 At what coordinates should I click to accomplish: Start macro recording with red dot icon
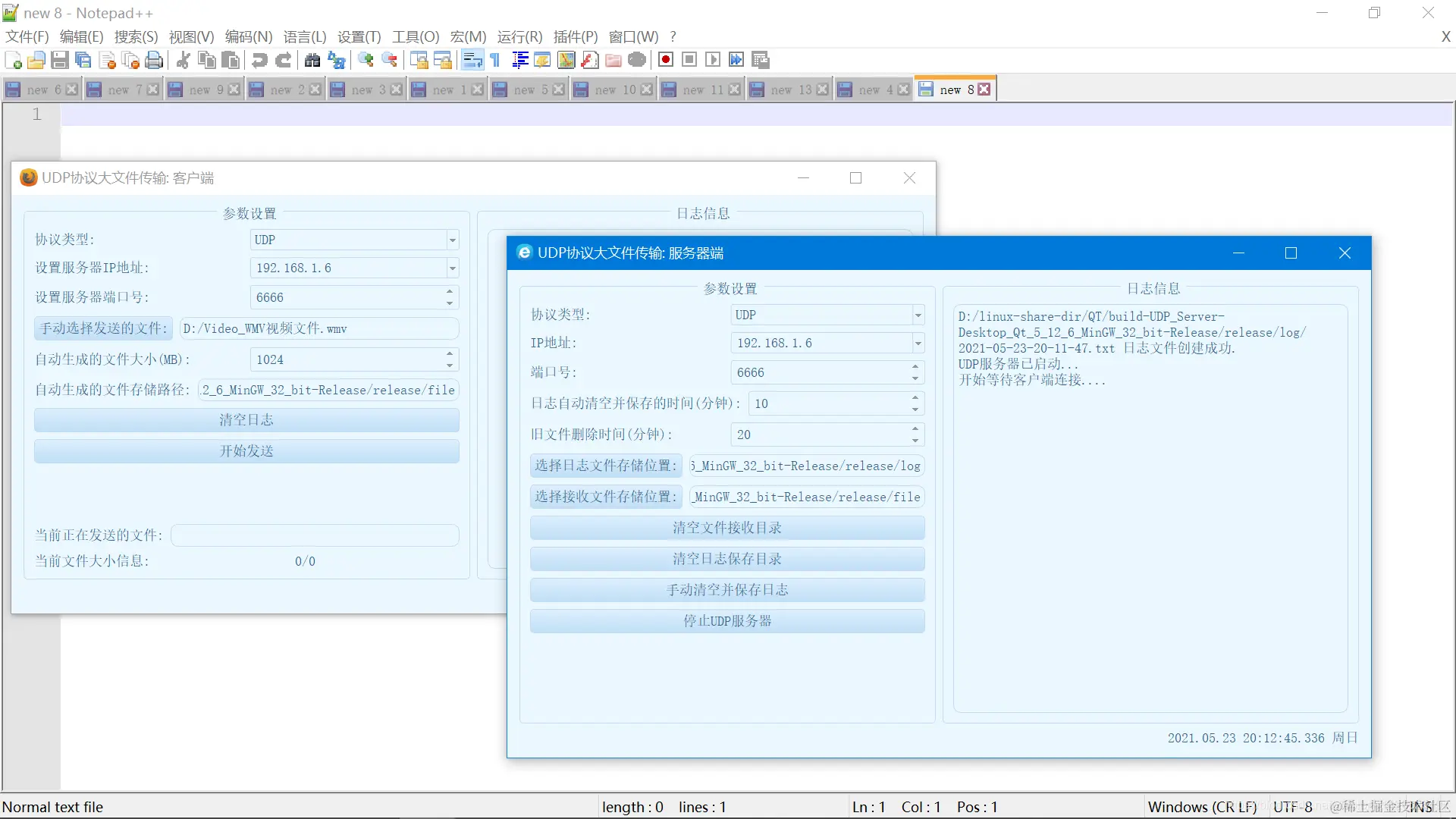tap(666, 60)
